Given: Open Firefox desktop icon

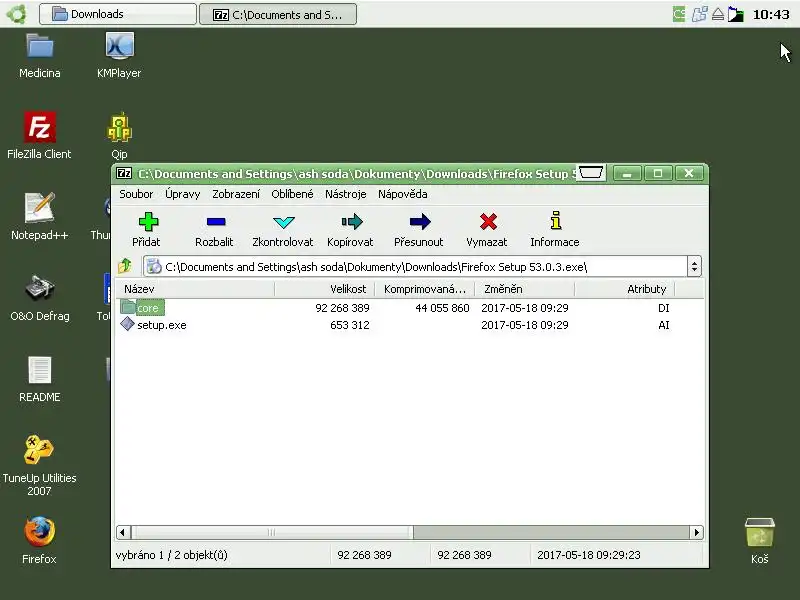Looking at the screenshot, I should (x=40, y=532).
